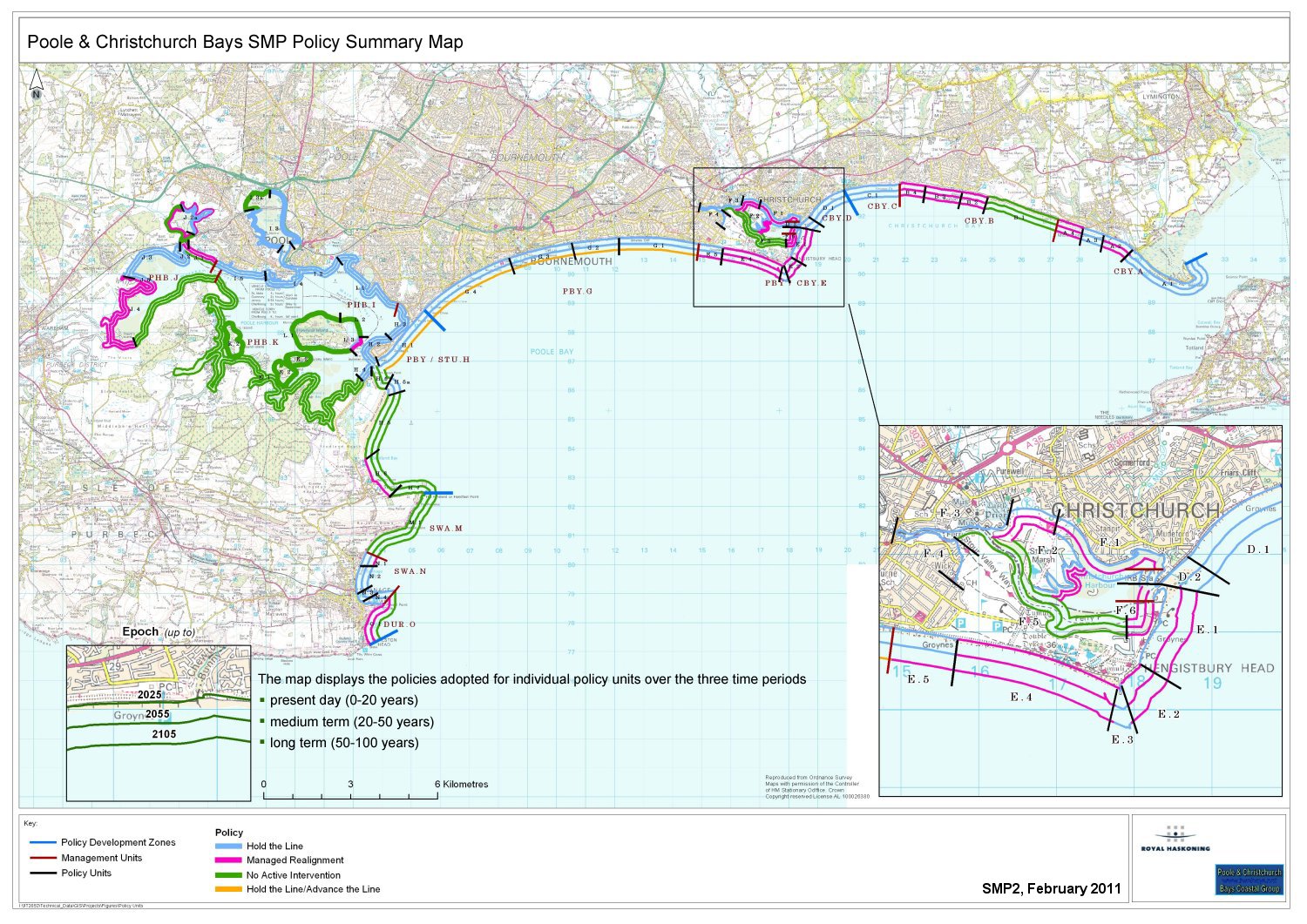Click the Royal Haskoning logo
Screen dimensions: 1307x924
point(1175,839)
